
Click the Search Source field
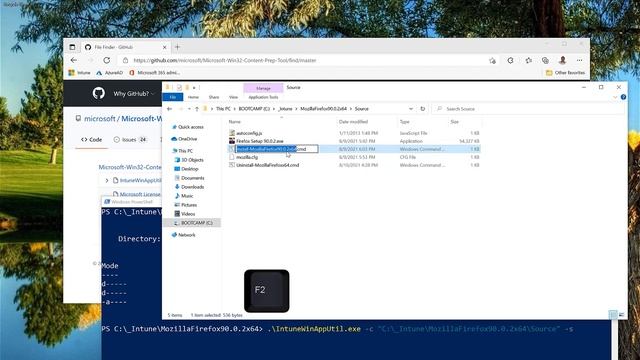point(528,109)
